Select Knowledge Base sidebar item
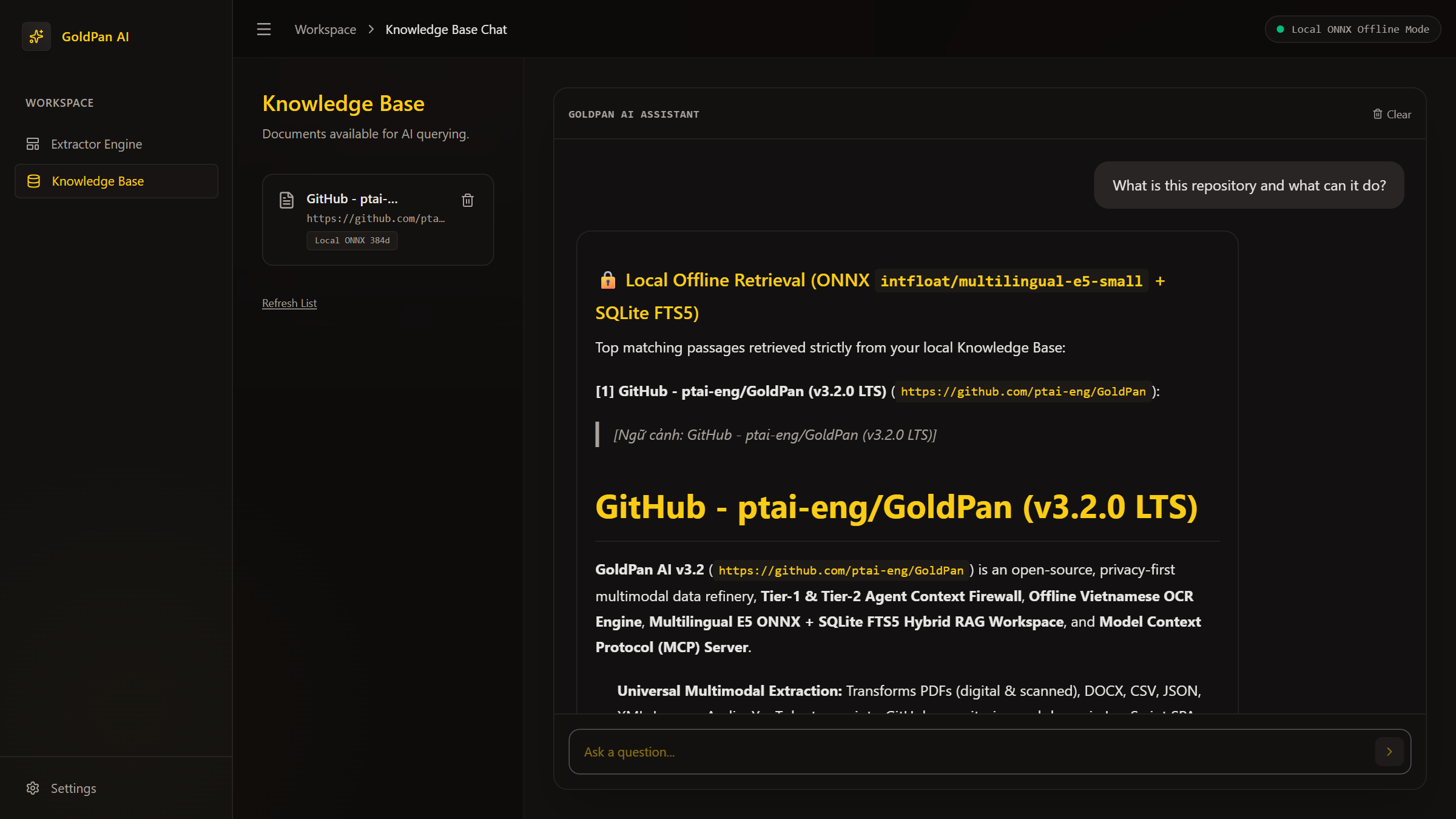Viewport: 1456px width, 819px height. coord(116,181)
